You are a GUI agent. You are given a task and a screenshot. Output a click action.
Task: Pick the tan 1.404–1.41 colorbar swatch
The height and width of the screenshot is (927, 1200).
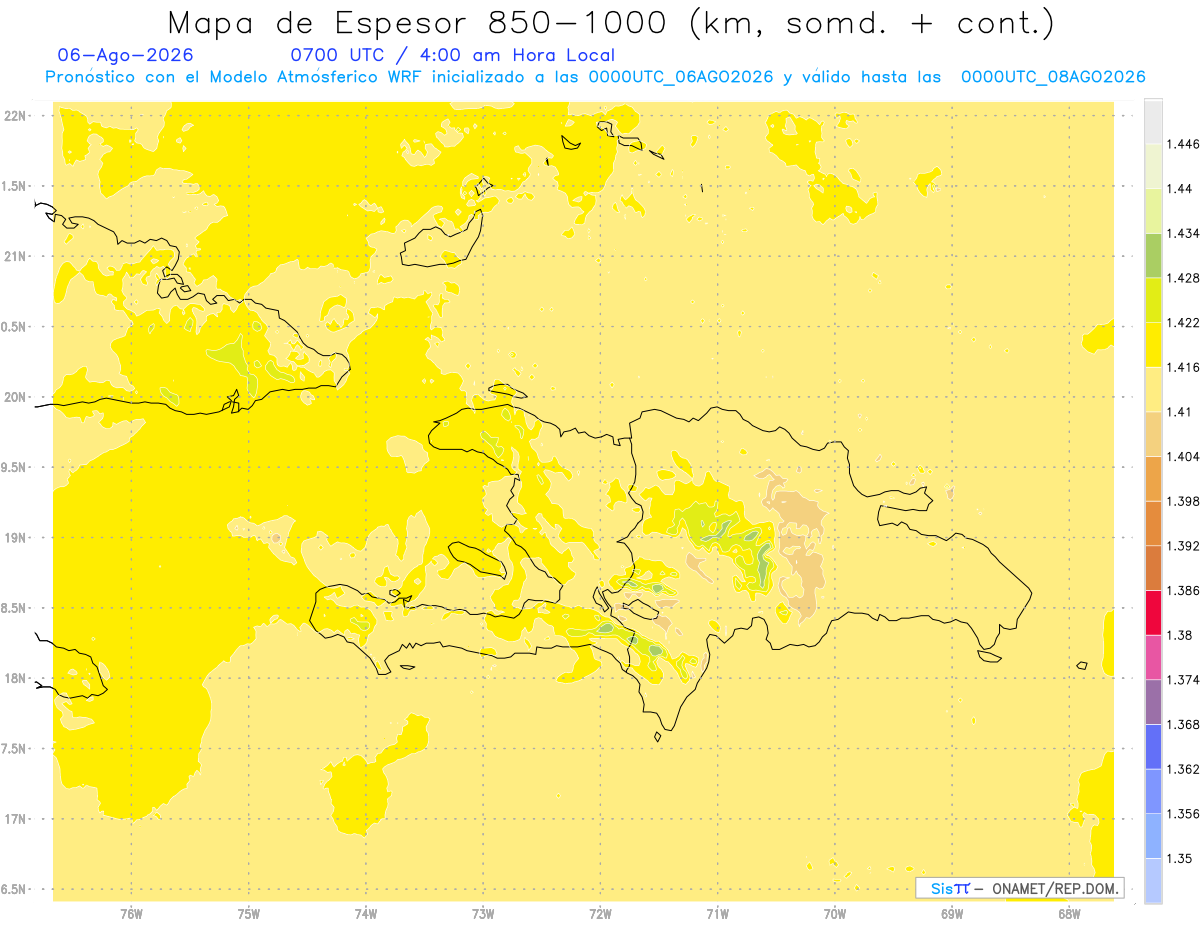tap(1153, 434)
